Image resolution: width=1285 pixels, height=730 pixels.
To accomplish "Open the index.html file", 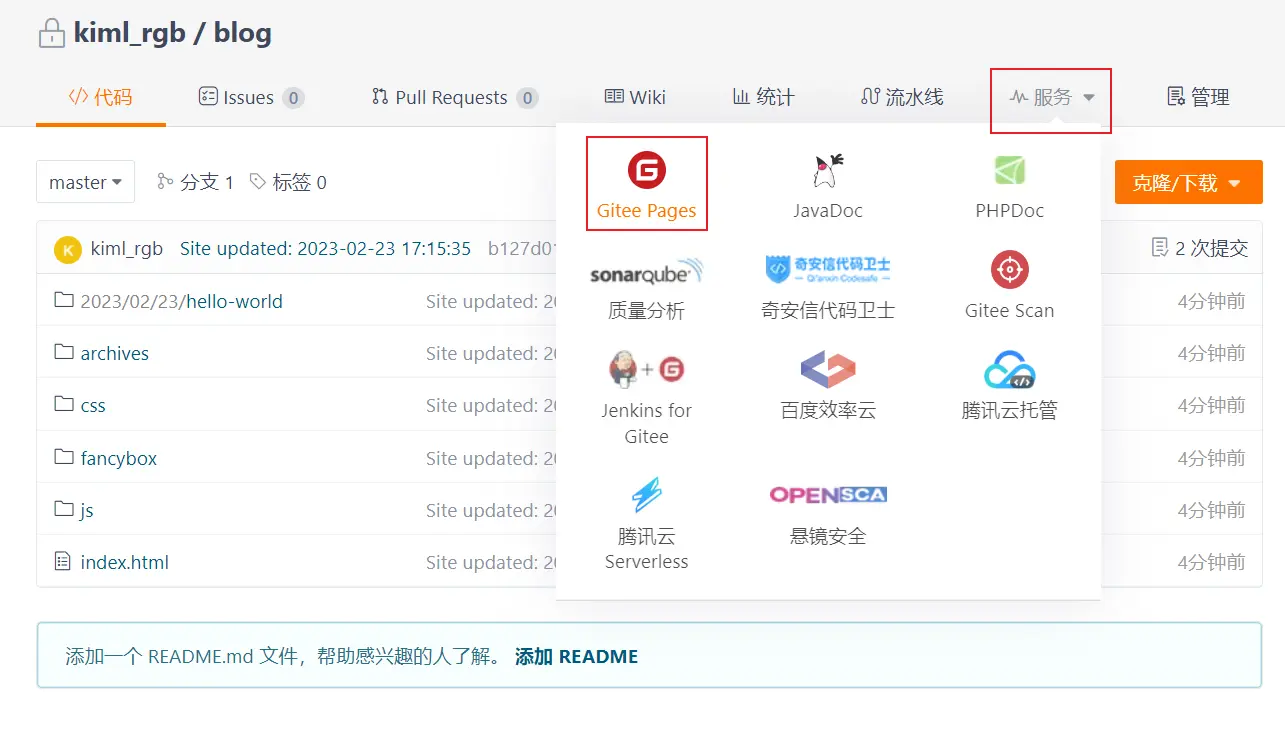I will pyautogui.click(x=124, y=562).
